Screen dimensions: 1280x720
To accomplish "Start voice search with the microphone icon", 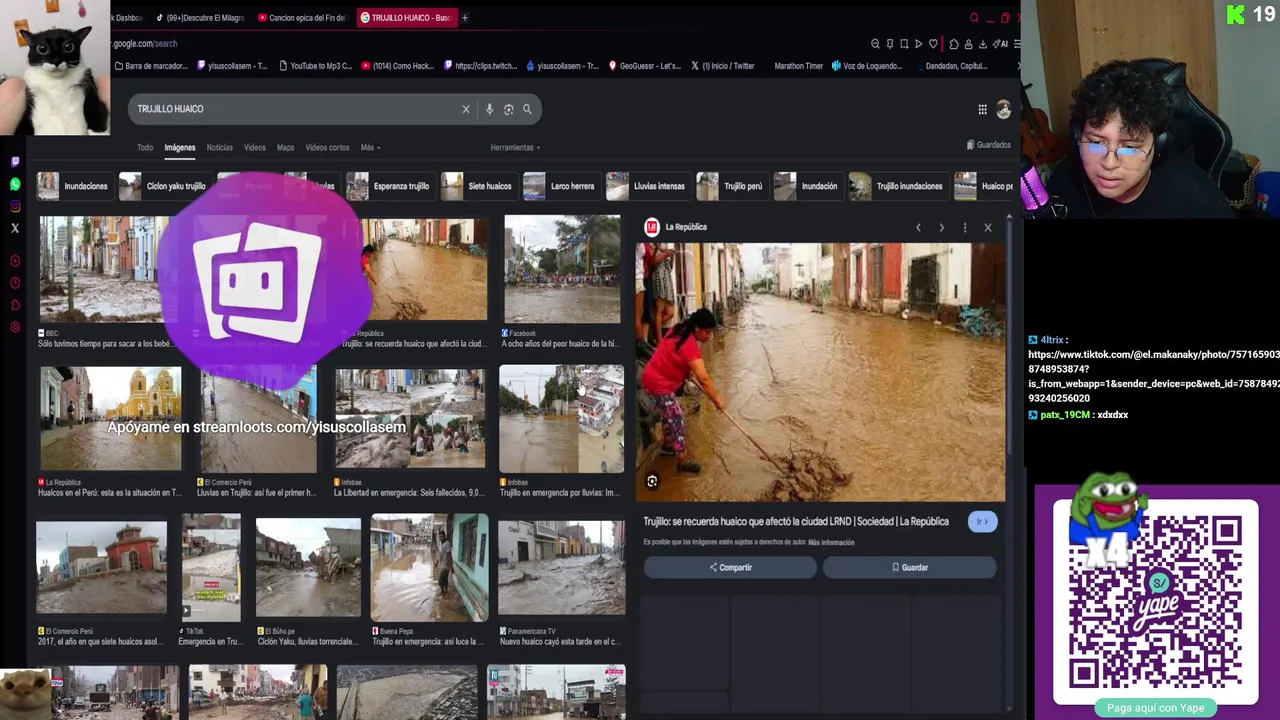I will click(x=489, y=109).
